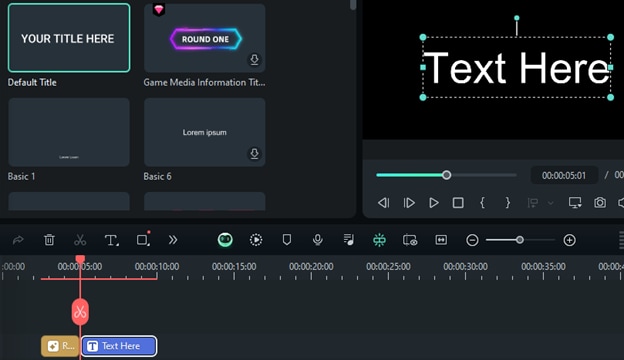Toggle the green auto ripple icon
Screen dimensions: 624x360
pos(379,240)
